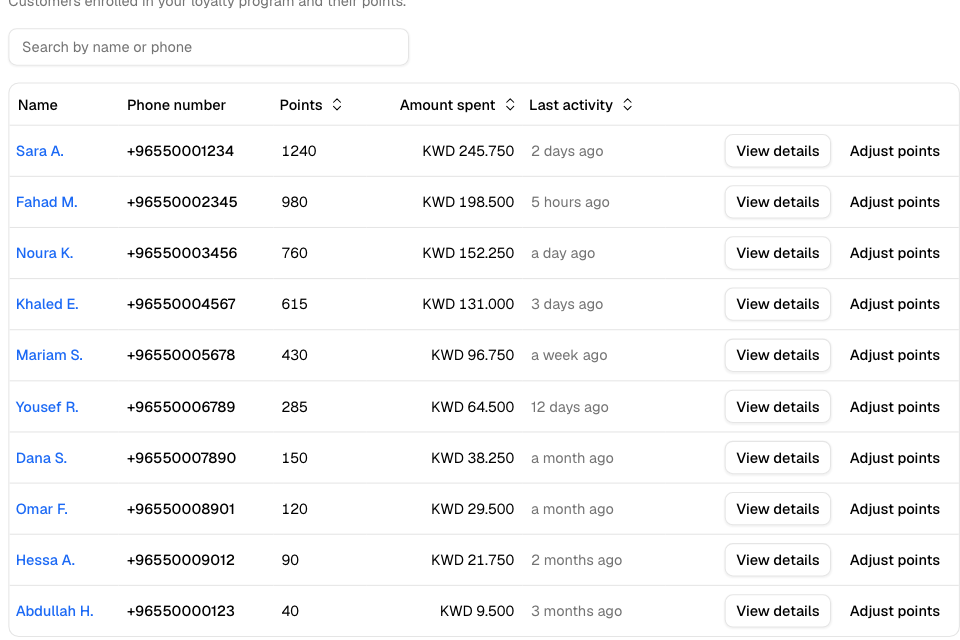Open Fahad M. customer profile link

coord(47,202)
